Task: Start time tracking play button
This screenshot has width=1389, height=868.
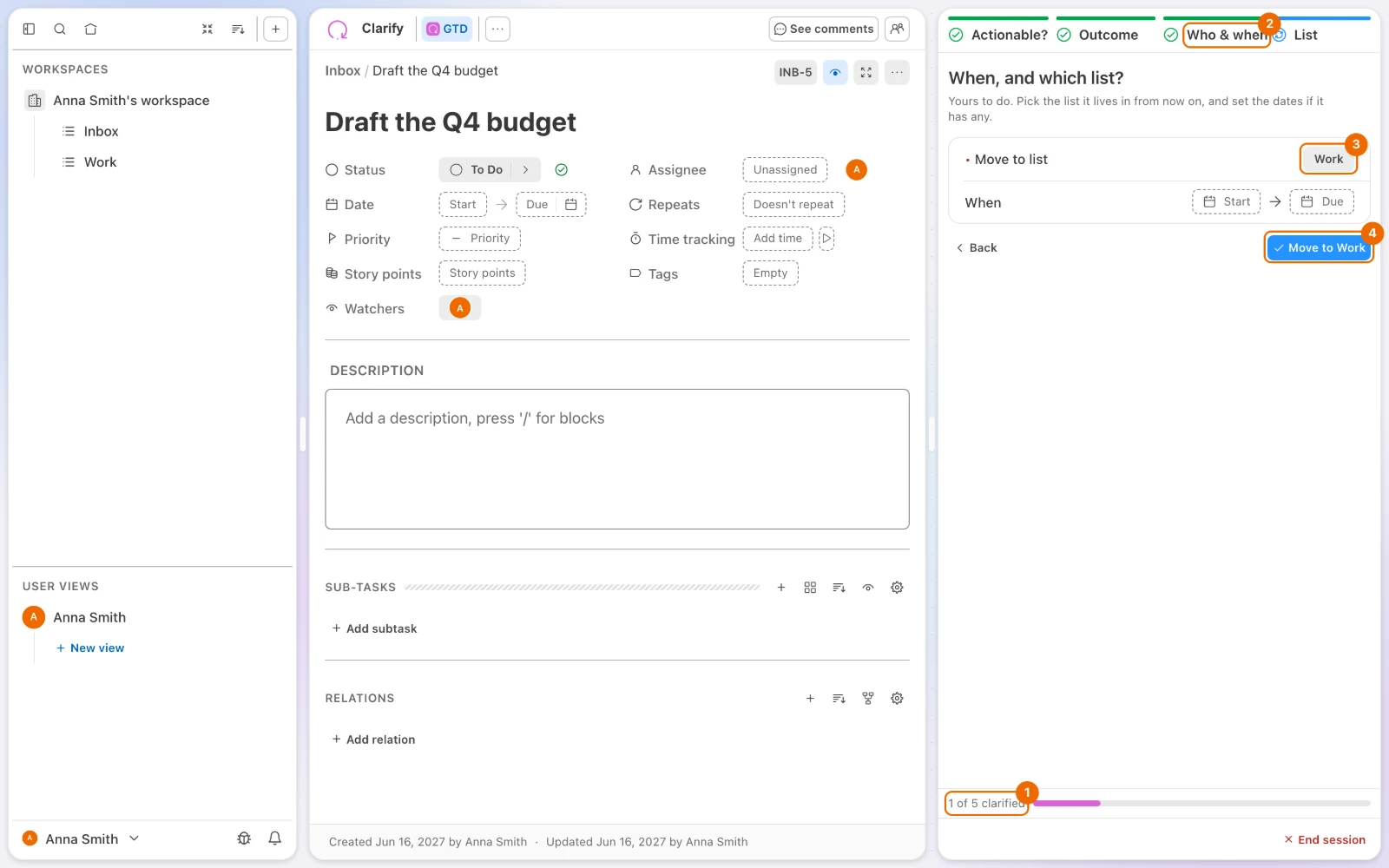Action: (826, 238)
